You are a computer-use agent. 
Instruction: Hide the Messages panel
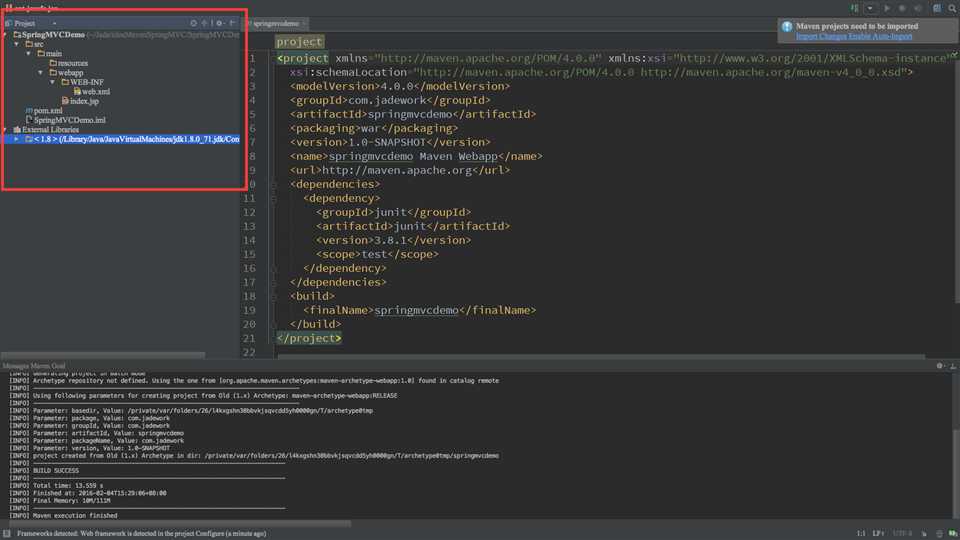(953, 366)
